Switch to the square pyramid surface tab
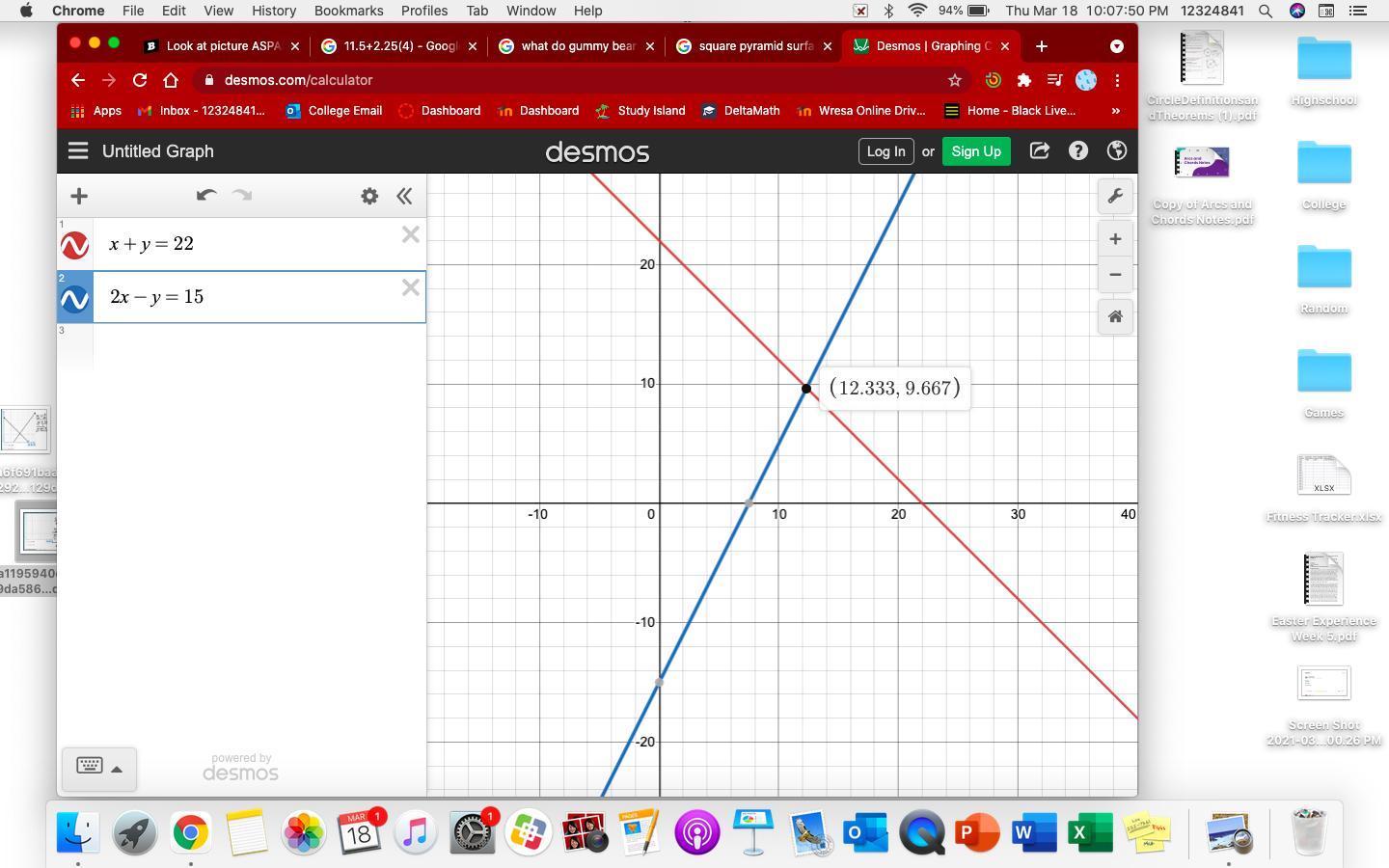The image size is (1389, 868). click(753, 46)
